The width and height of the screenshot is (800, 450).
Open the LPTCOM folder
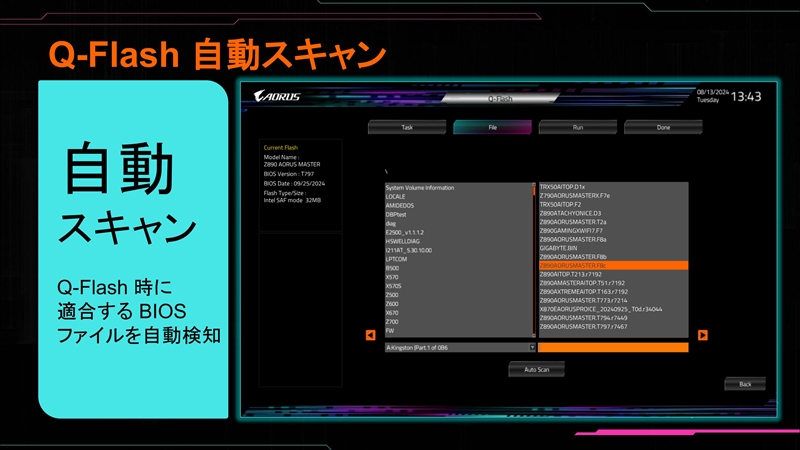396,259
